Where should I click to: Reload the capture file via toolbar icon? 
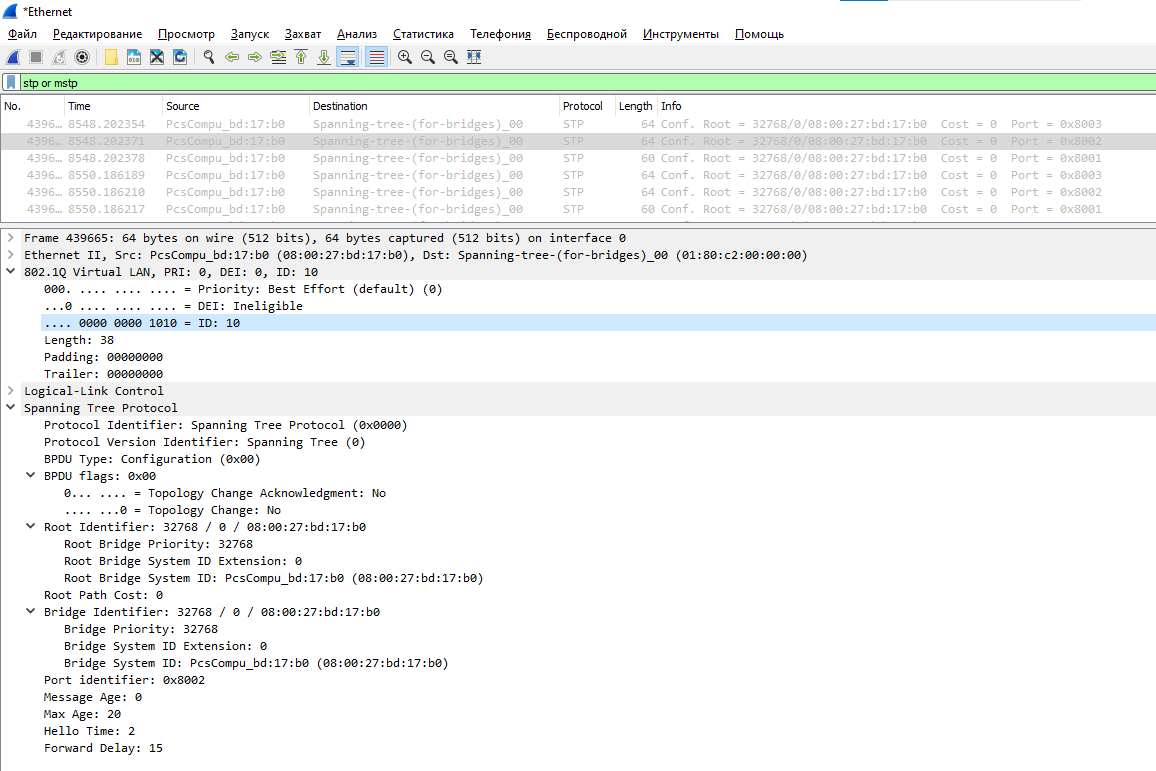tap(180, 57)
